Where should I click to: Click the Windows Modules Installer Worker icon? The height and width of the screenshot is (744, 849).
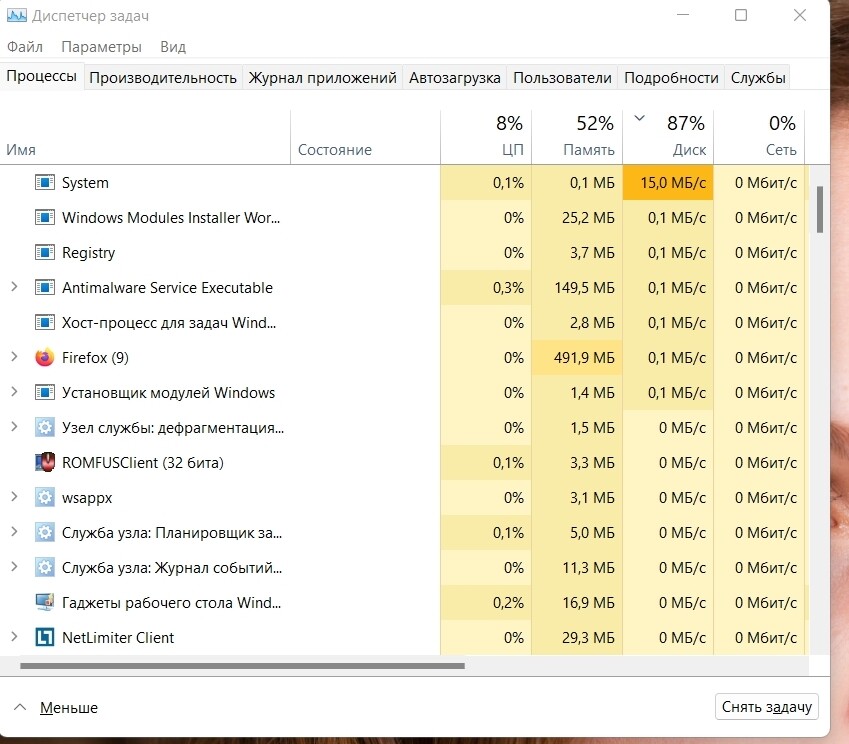pyautogui.click(x=44, y=218)
